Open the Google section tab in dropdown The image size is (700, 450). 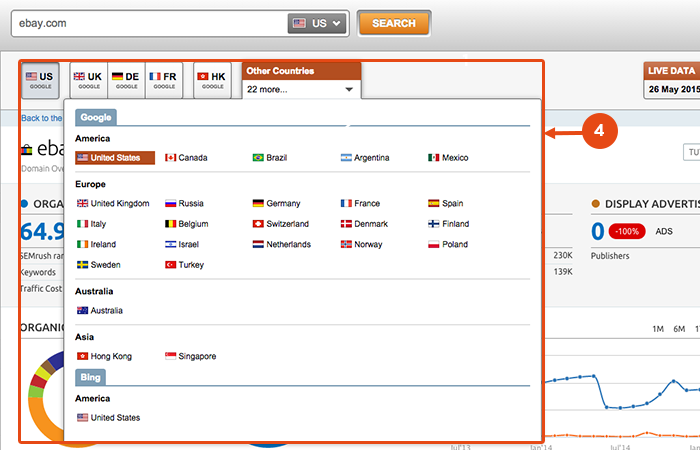click(x=96, y=117)
